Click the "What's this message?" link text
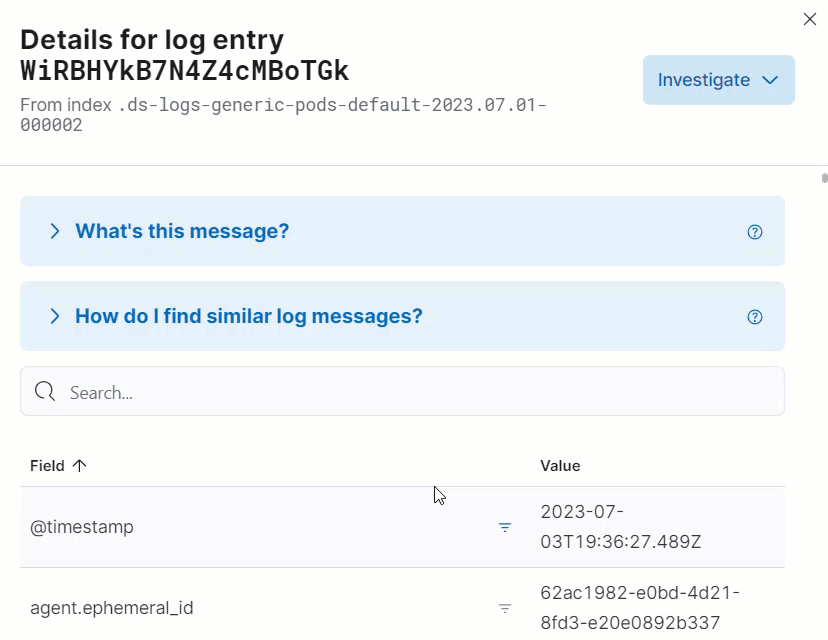 coord(182,231)
